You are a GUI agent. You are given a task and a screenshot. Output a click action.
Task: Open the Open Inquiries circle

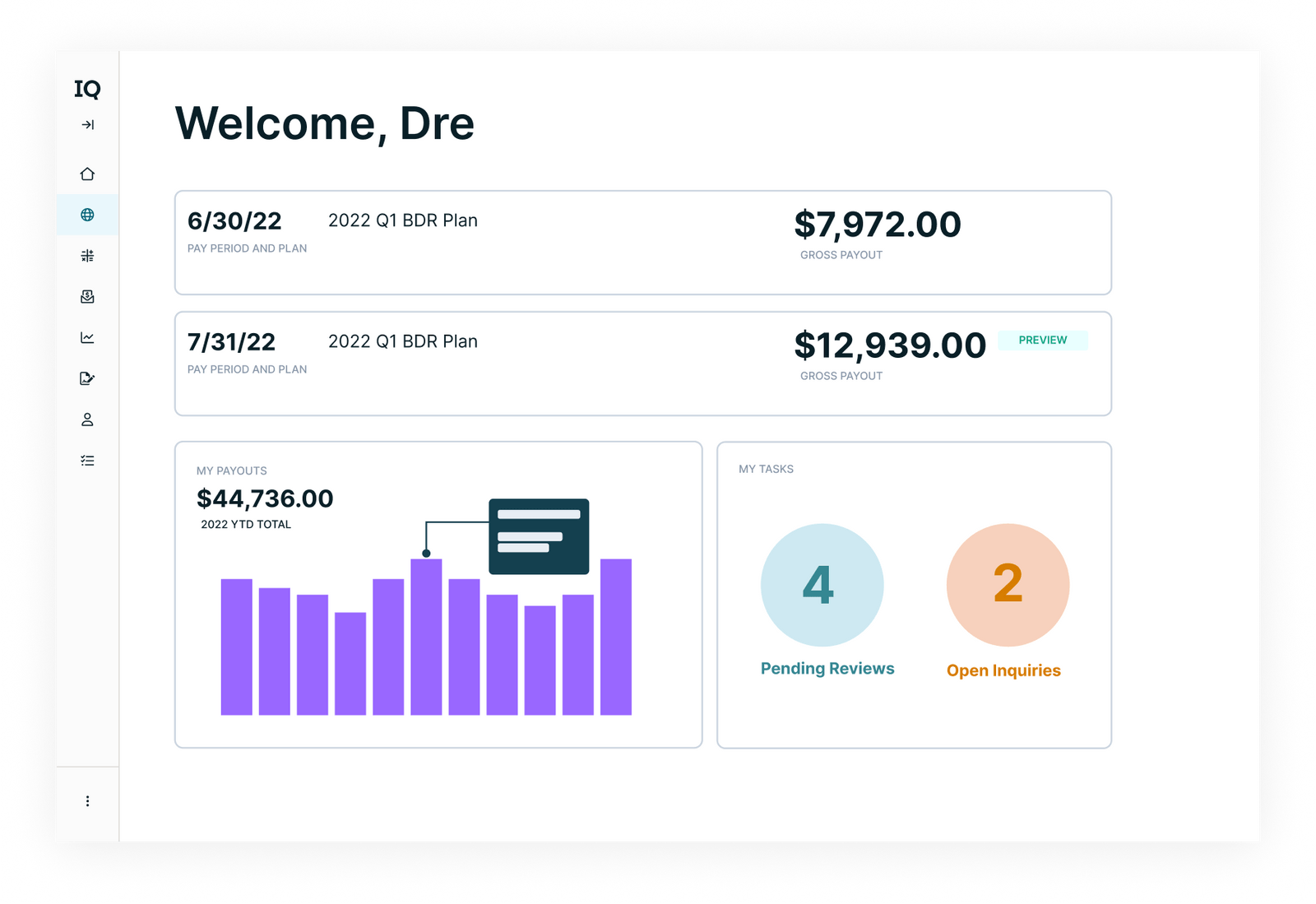point(1008,584)
